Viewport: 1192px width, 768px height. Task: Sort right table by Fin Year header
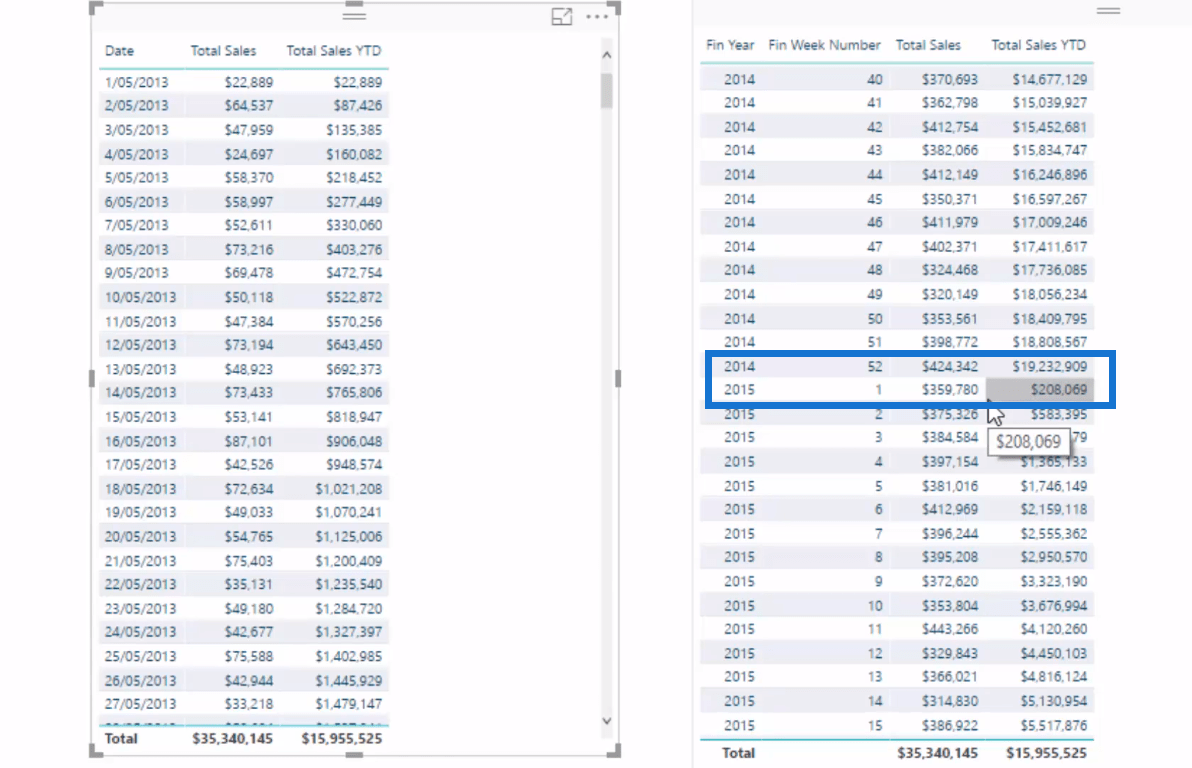(730, 45)
